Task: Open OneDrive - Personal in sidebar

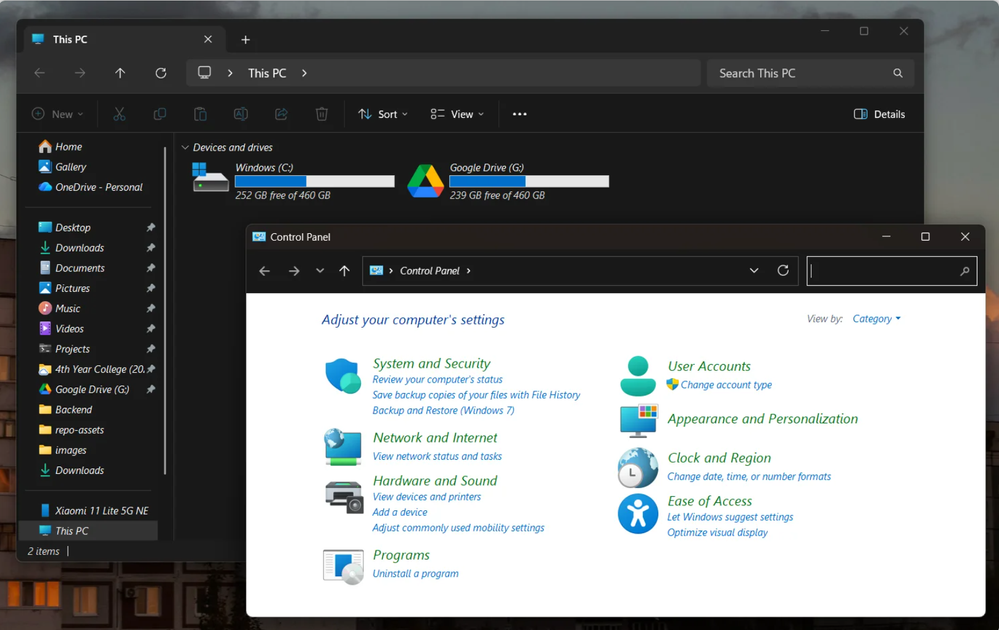Action: [90, 187]
